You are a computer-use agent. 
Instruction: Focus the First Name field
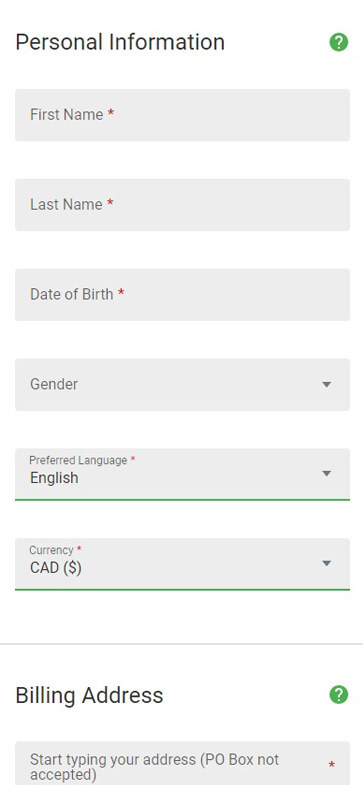tap(182, 115)
